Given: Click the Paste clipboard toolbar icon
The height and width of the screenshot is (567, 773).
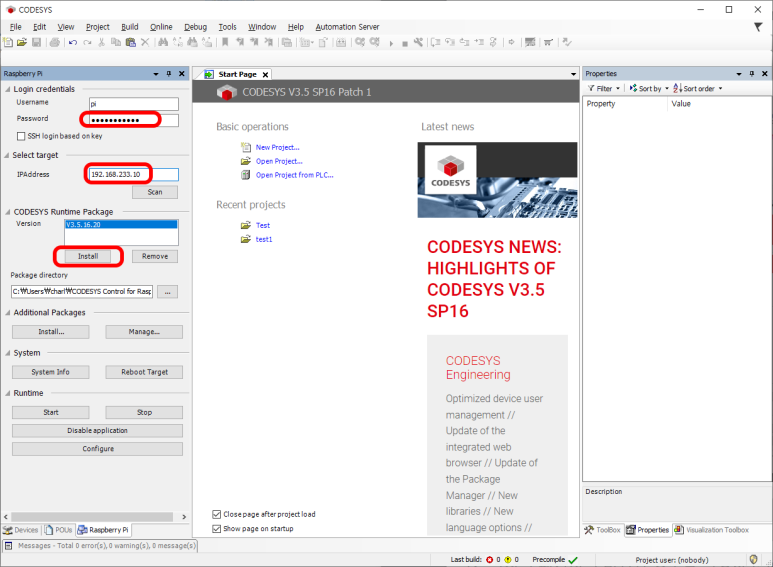Looking at the screenshot, I should 130,43.
